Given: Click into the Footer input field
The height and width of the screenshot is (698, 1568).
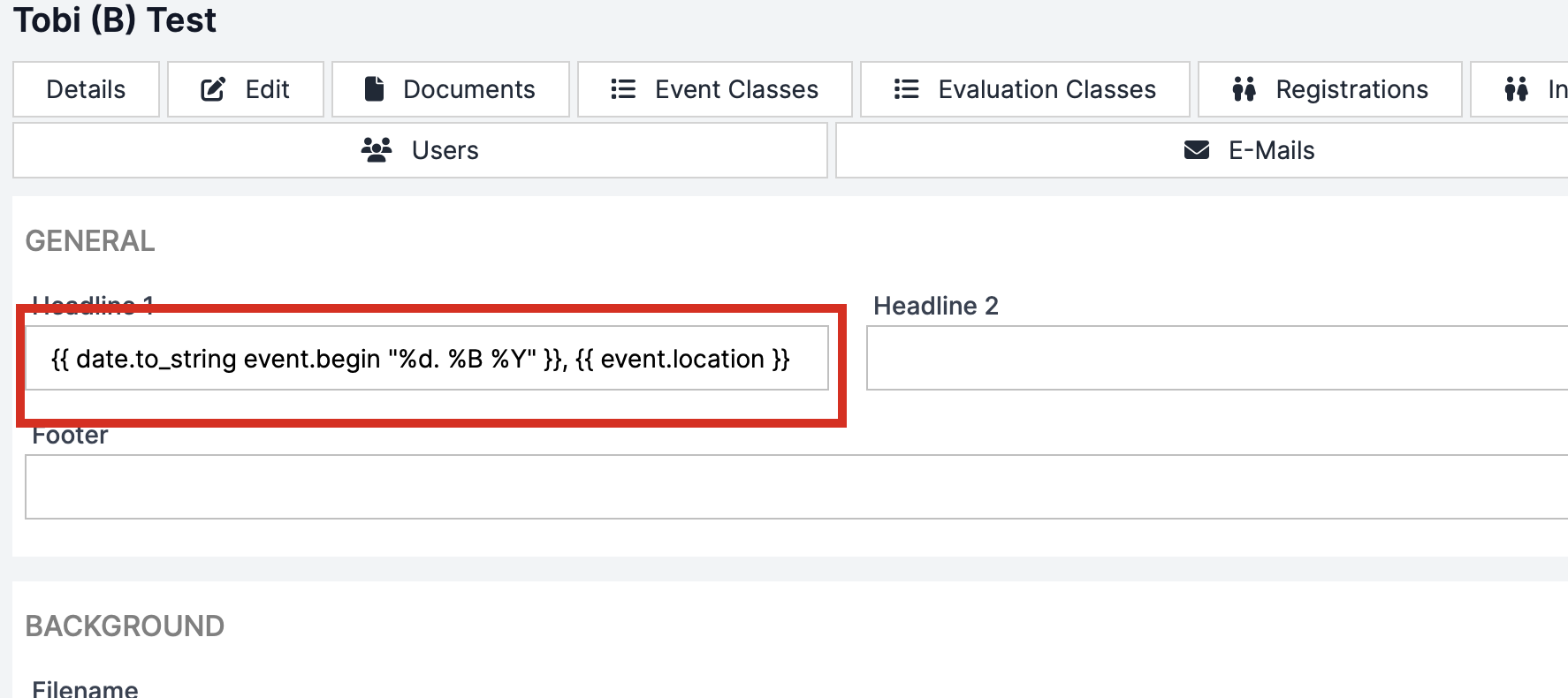Looking at the screenshot, I should pyautogui.click(x=795, y=487).
